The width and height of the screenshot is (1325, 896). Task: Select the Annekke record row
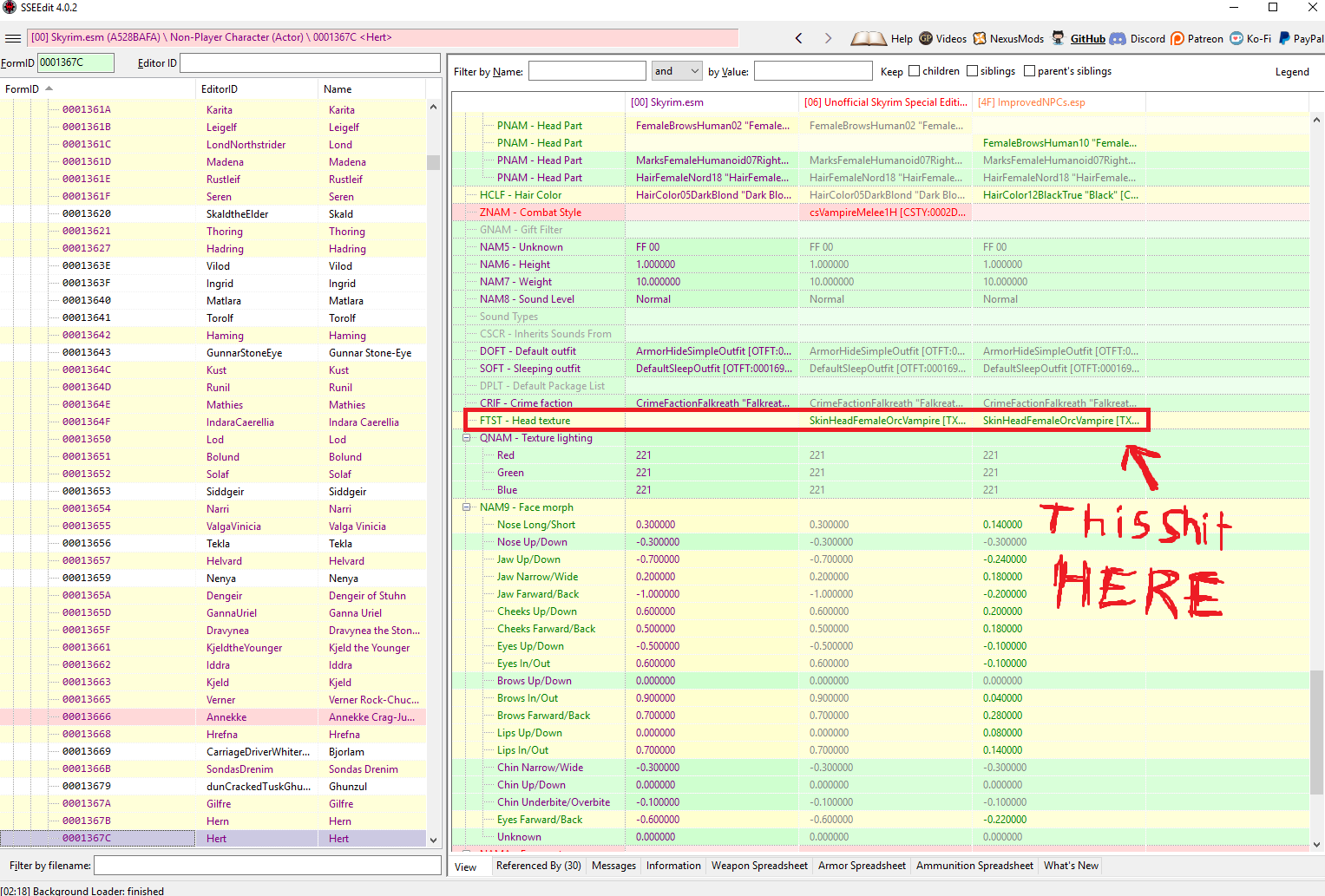(x=213, y=717)
